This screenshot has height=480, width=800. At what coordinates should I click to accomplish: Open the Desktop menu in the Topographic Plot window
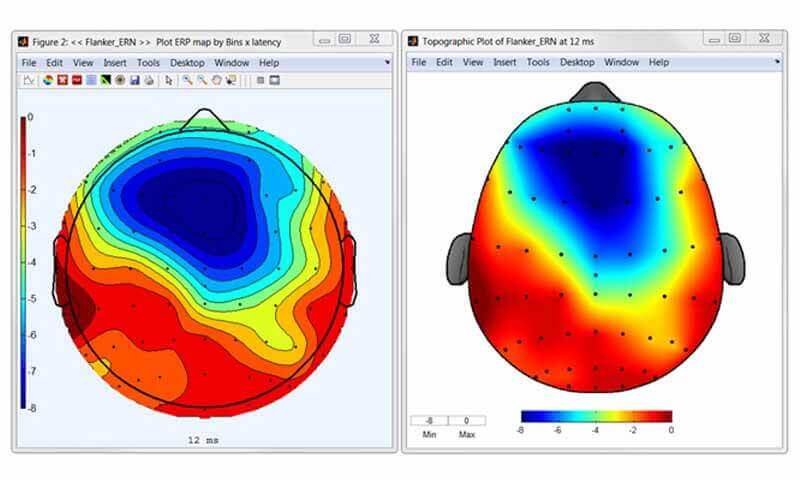(x=577, y=62)
